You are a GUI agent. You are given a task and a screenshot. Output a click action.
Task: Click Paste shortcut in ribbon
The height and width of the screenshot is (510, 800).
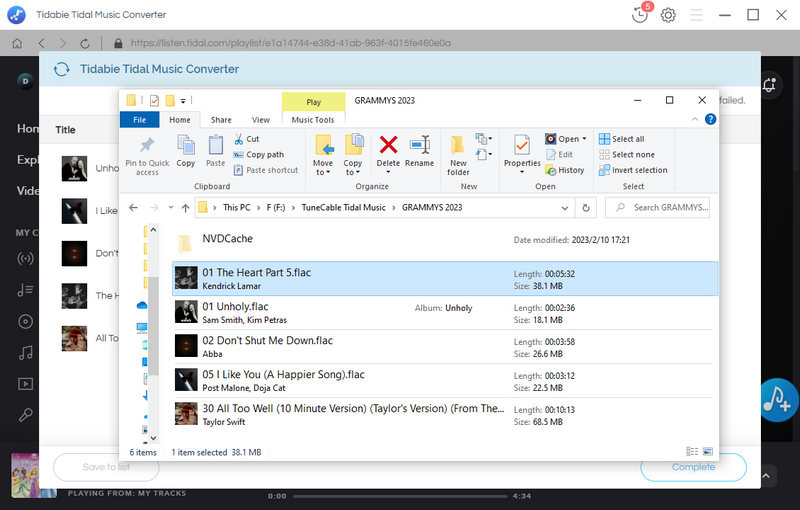265,170
